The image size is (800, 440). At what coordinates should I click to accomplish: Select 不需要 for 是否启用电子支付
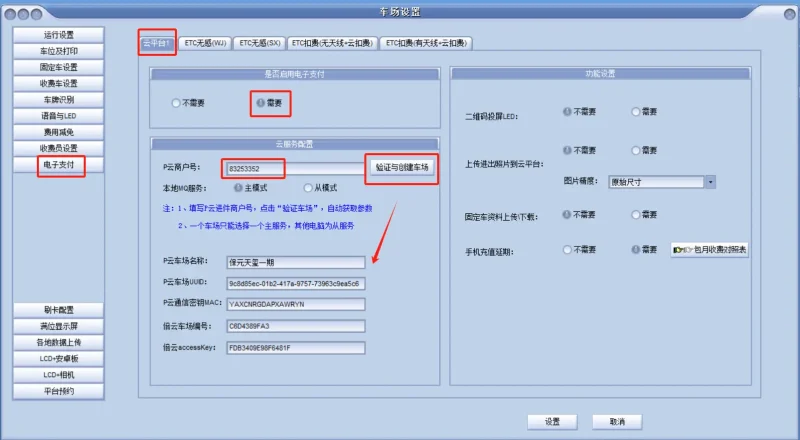pyautogui.click(x=177, y=102)
